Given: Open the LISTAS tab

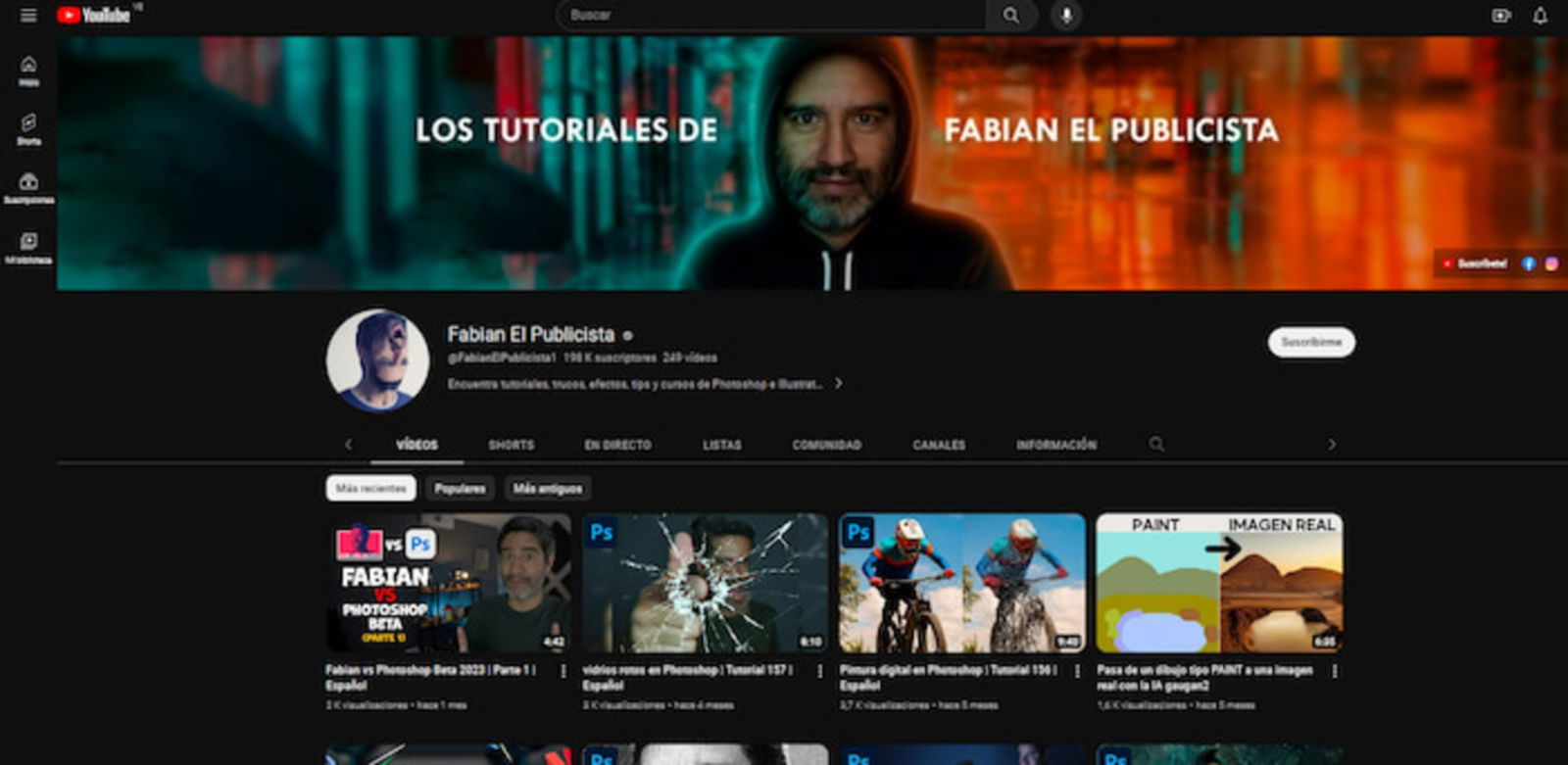Looking at the screenshot, I should (x=721, y=445).
